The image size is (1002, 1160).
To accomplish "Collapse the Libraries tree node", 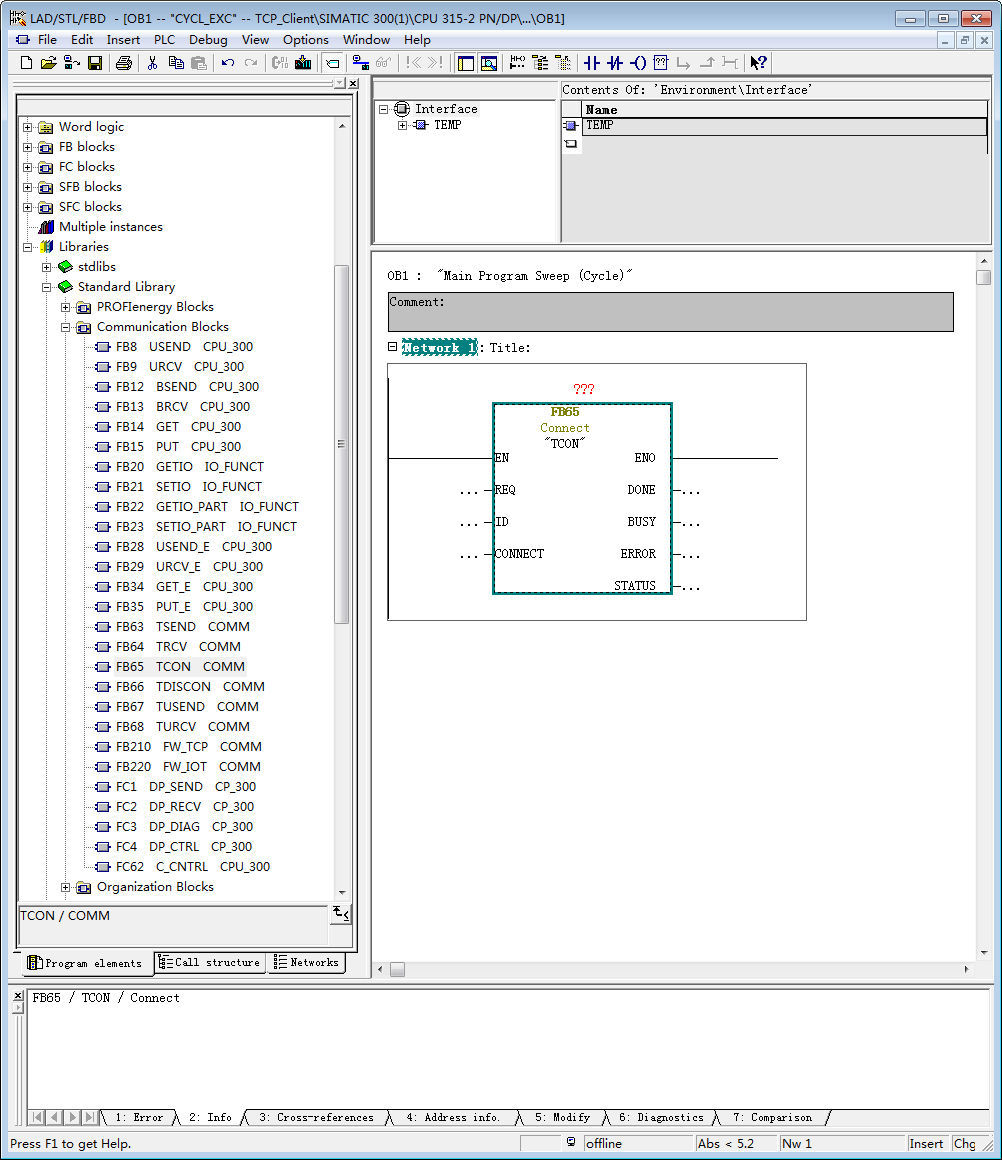I will [27, 247].
